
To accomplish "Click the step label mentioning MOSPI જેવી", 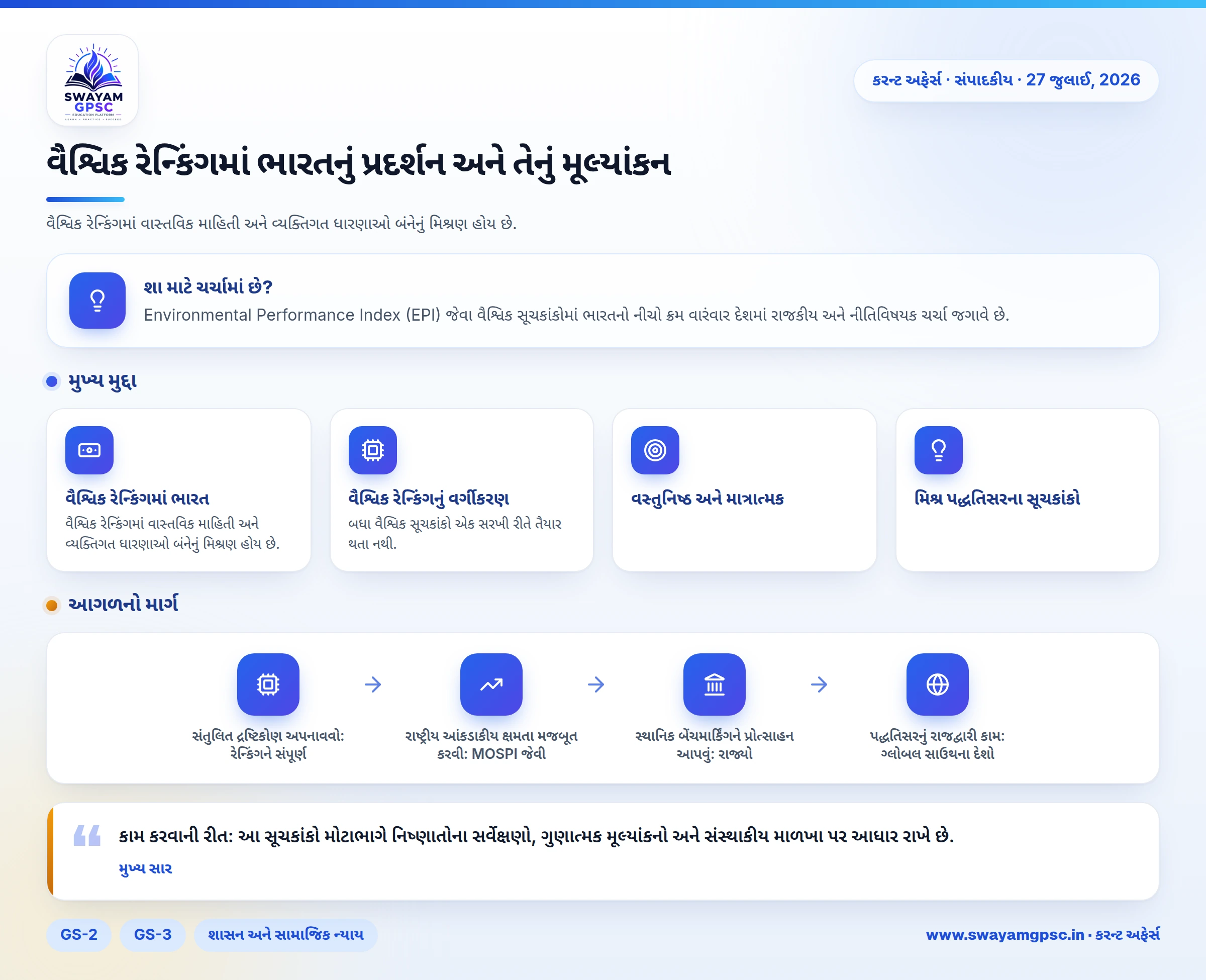I will [491, 745].
